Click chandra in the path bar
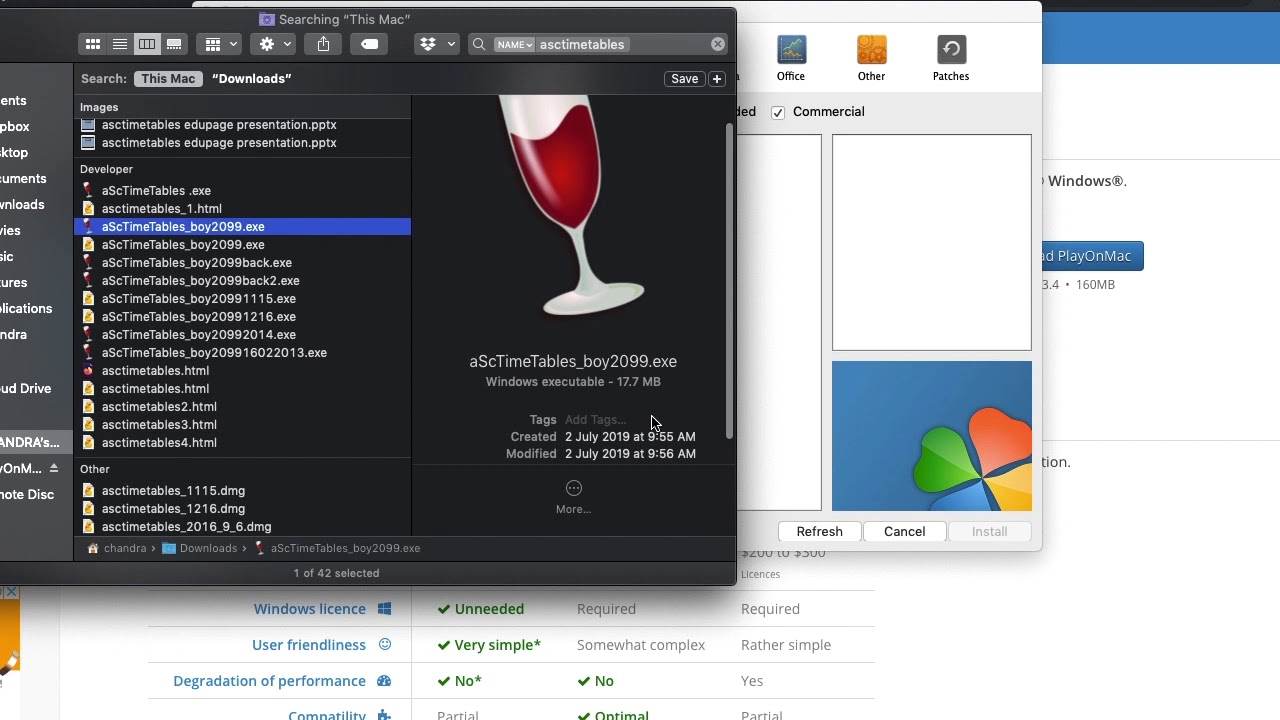Viewport: 1280px width, 720px height. click(117, 548)
